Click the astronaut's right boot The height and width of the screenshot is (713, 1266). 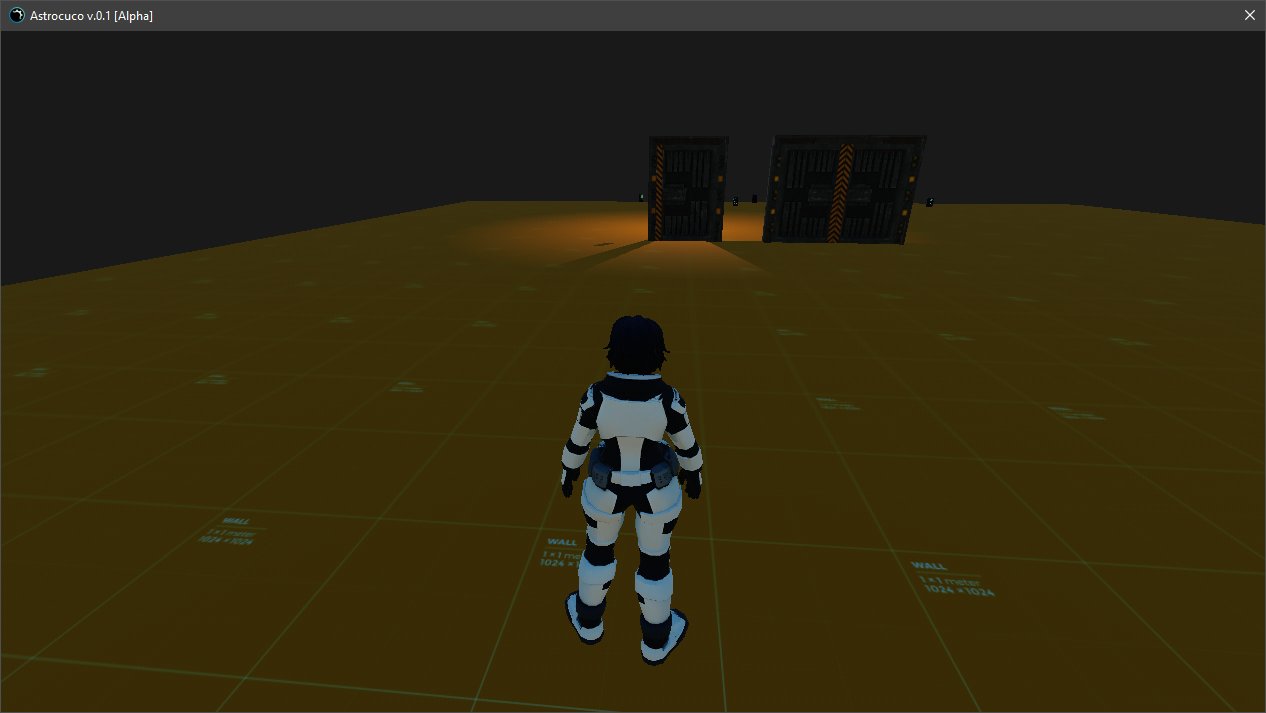662,634
